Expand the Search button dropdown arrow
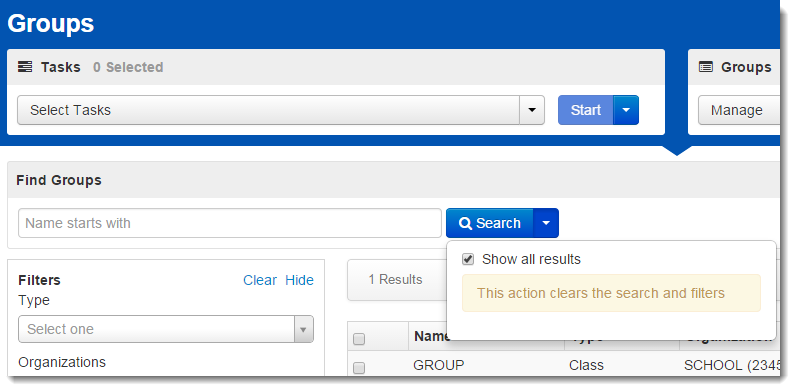The image size is (795, 391). point(546,223)
